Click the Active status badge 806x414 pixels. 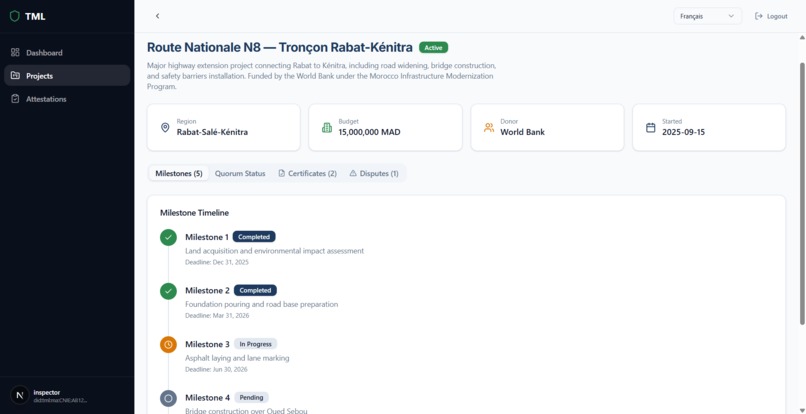433,47
